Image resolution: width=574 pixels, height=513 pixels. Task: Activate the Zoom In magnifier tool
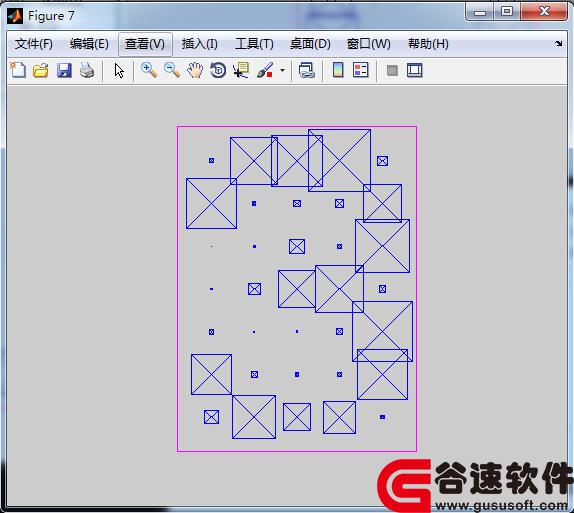[149, 70]
